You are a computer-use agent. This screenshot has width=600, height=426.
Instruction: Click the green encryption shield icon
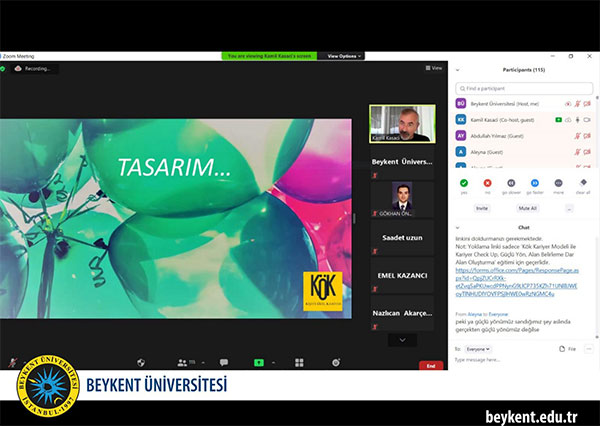tap(3, 69)
